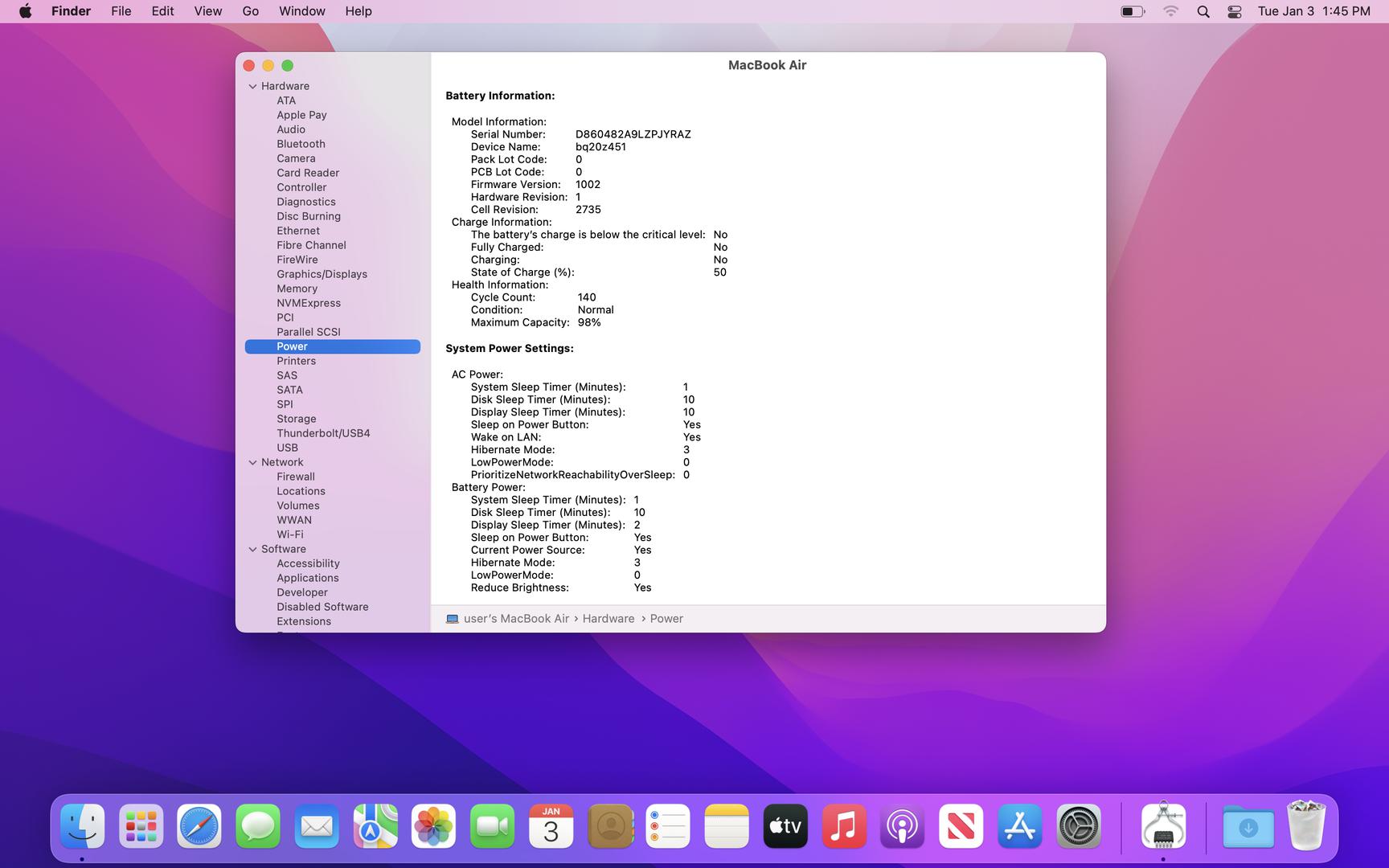Open the Finder menu
1389x868 pixels.
click(71, 11)
